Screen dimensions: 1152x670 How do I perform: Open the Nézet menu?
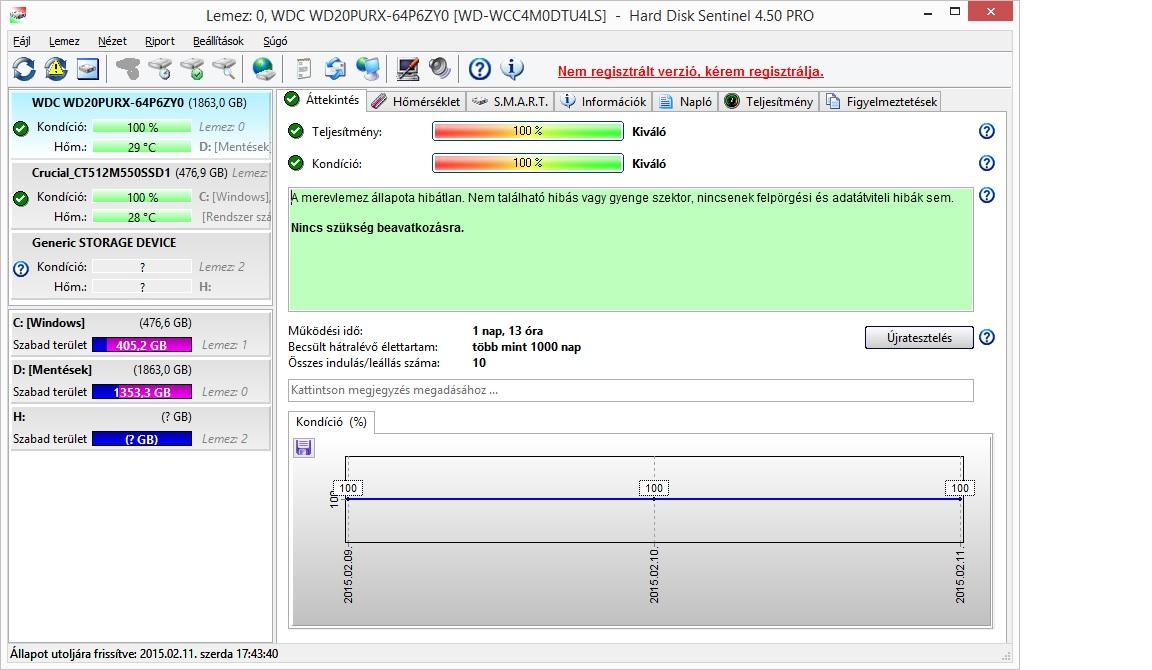pyautogui.click(x=112, y=41)
